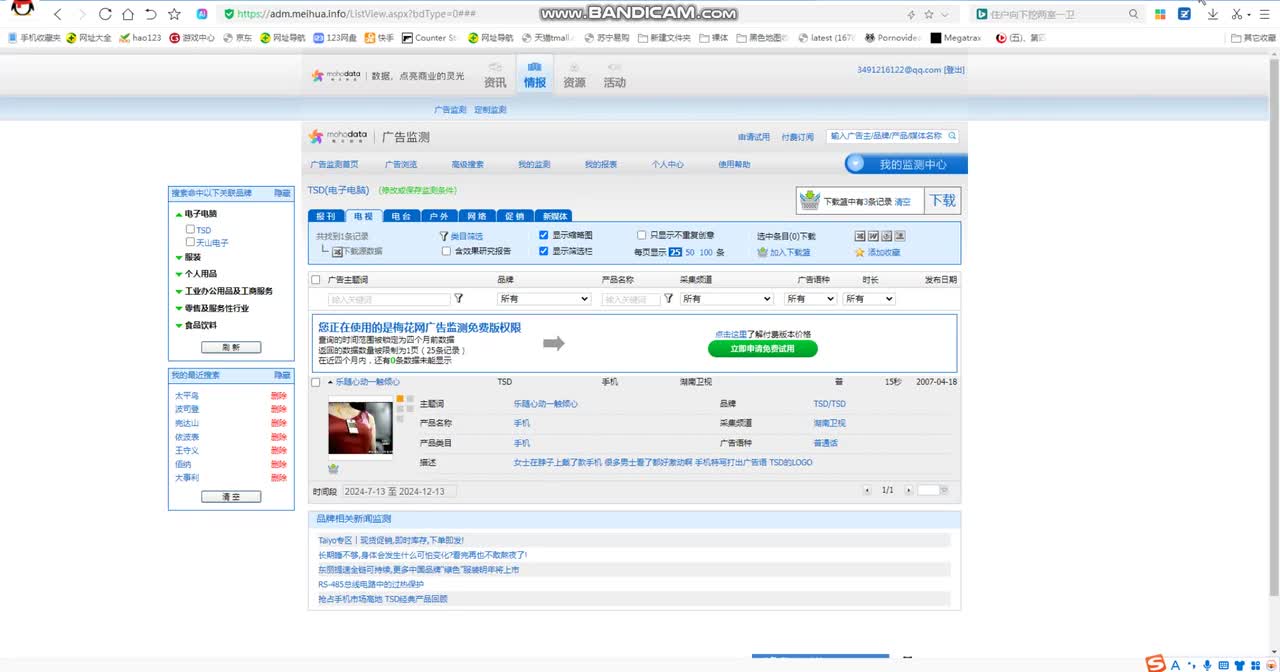
Task: Switch to the 促销 media tab
Action: click(x=514, y=216)
